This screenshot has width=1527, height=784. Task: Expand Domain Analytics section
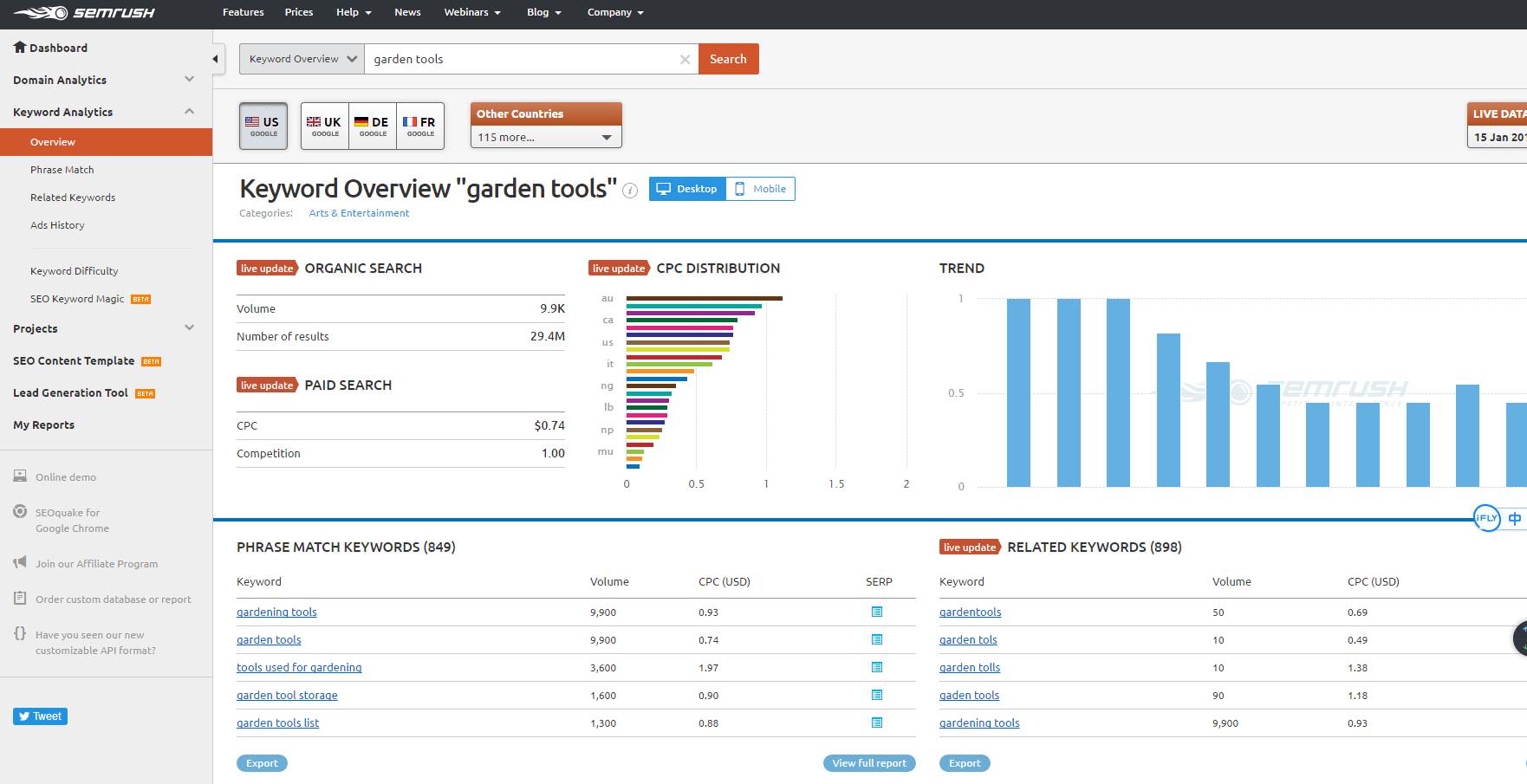tap(104, 80)
